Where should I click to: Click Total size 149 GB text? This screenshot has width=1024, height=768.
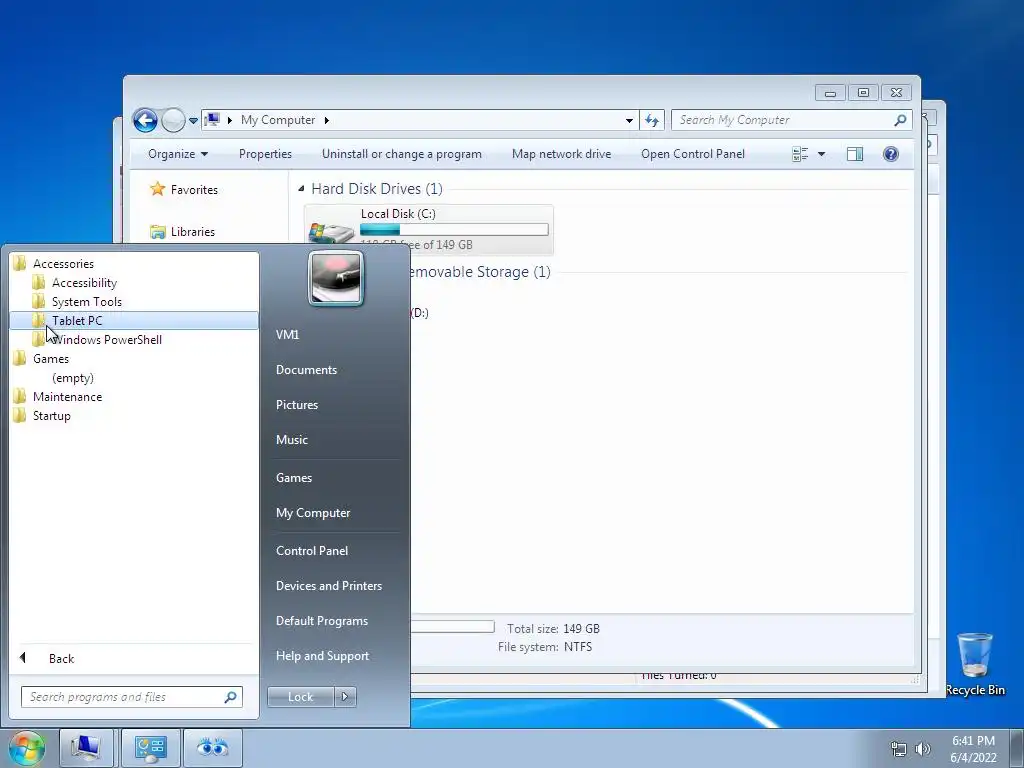(x=553, y=629)
